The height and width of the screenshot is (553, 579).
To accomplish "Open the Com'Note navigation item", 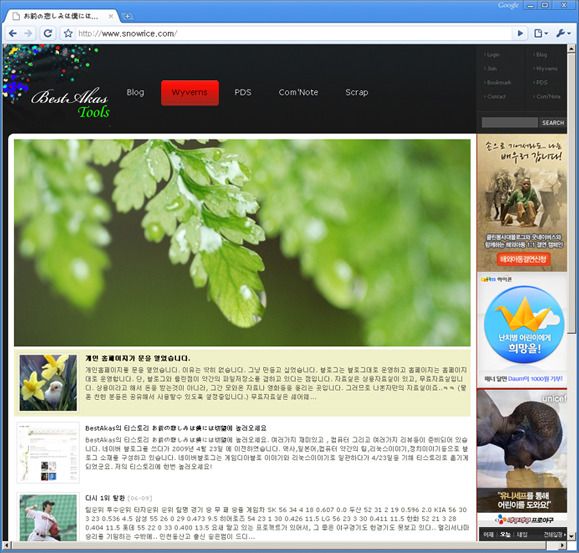I will 298,92.
